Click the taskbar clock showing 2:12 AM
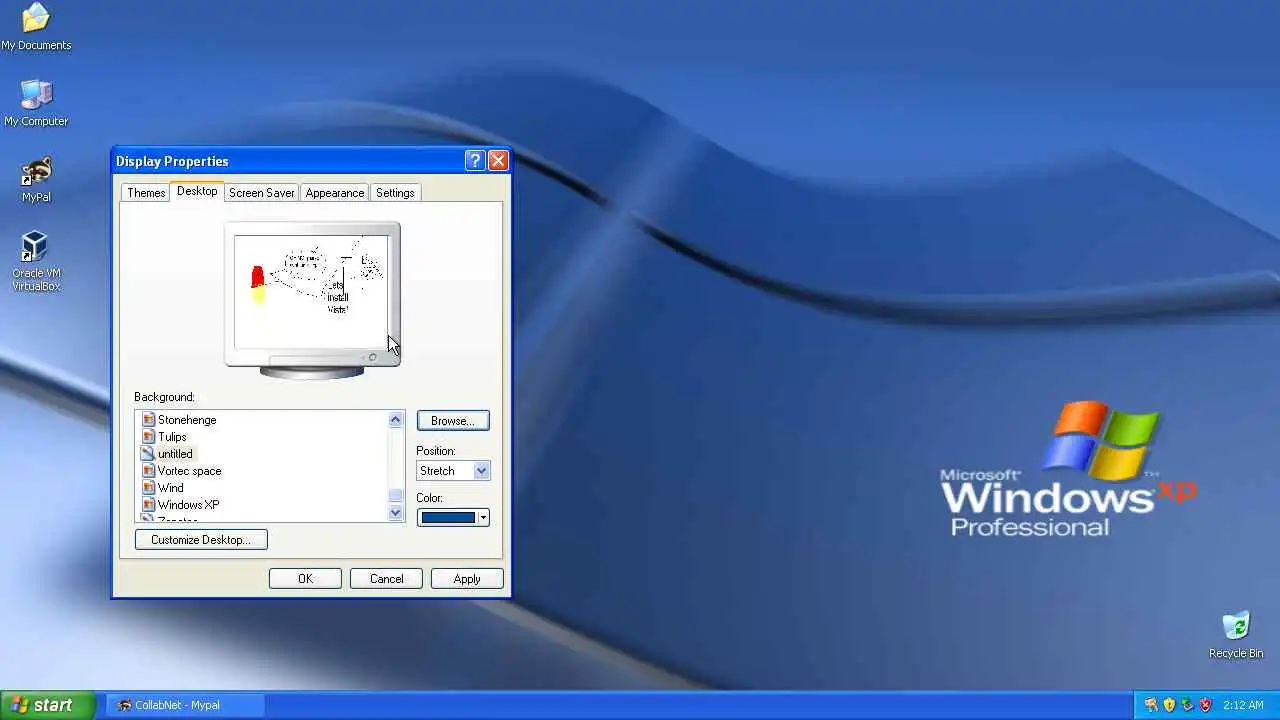1280x720 pixels. click(1244, 705)
